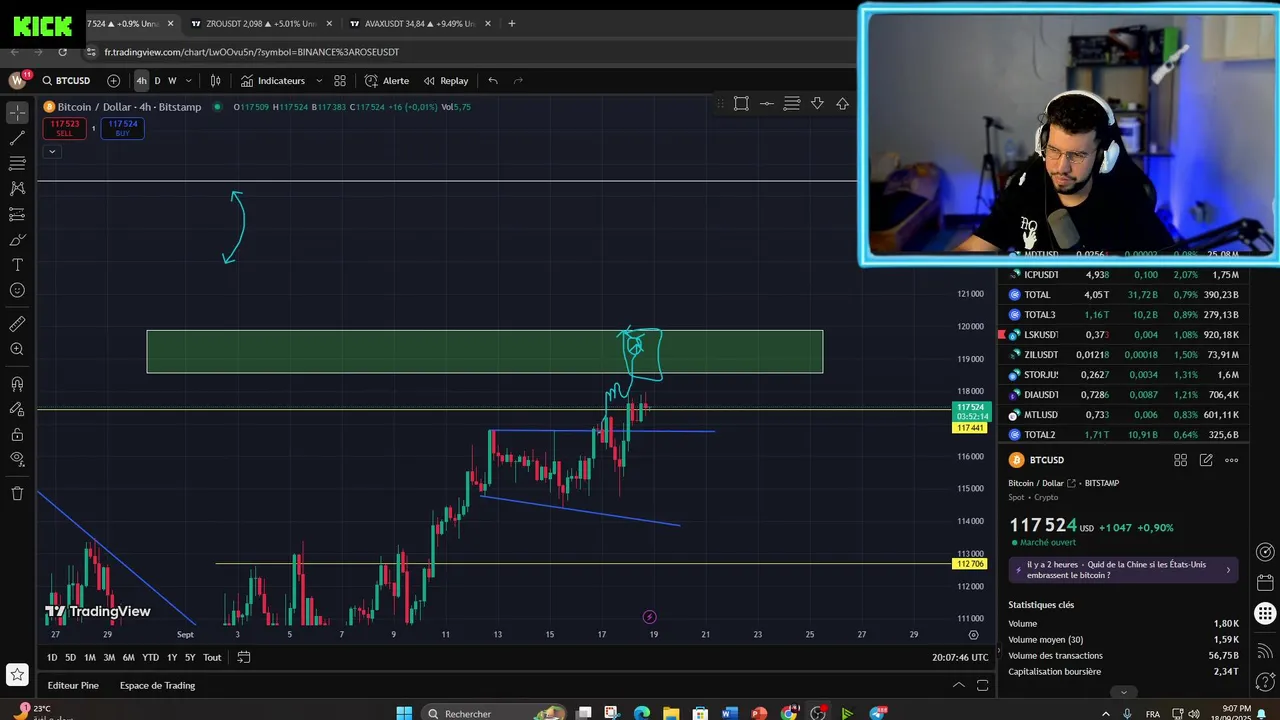
Task: Select the brush drawing tool
Action: click(17, 240)
